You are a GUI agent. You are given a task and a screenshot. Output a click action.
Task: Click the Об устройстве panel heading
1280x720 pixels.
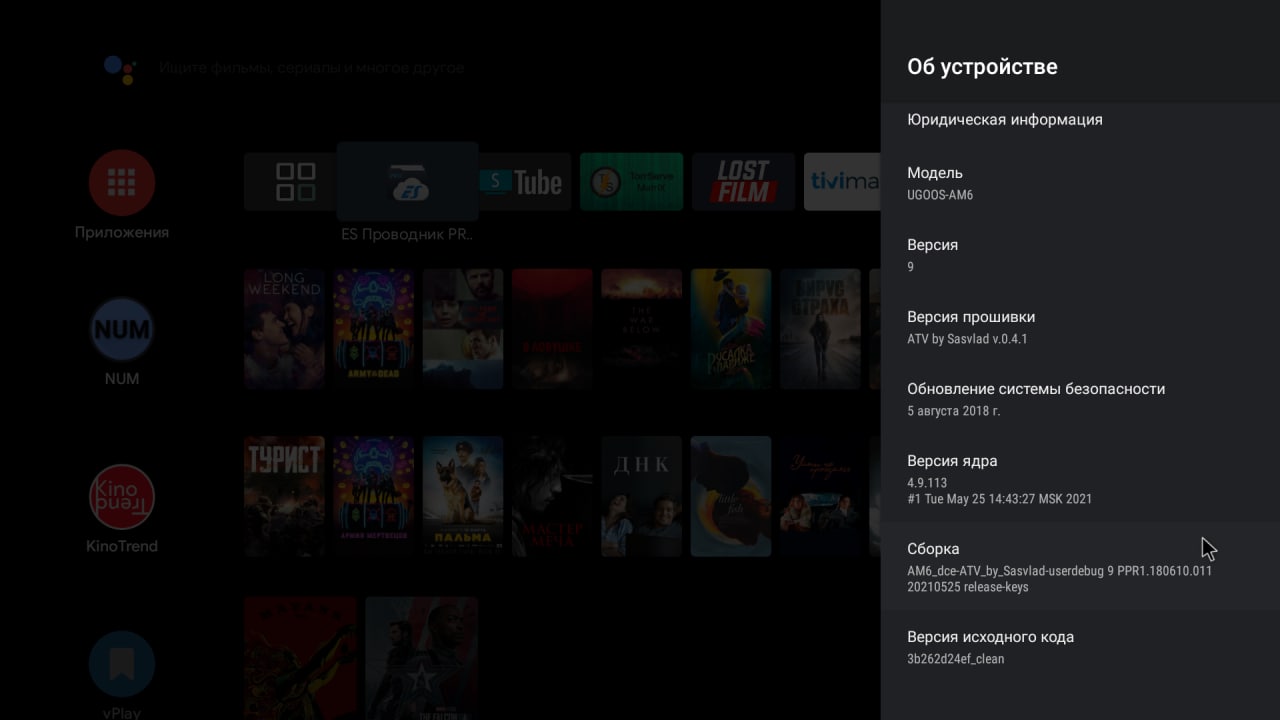[x=982, y=67]
